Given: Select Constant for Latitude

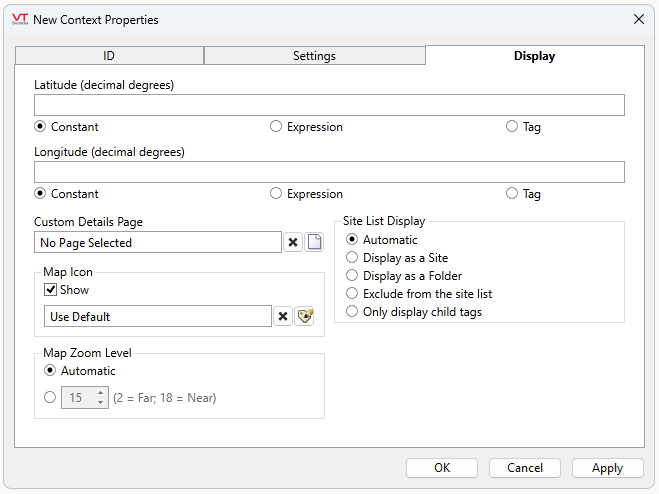Looking at the screenshot, I should (40, 127).
